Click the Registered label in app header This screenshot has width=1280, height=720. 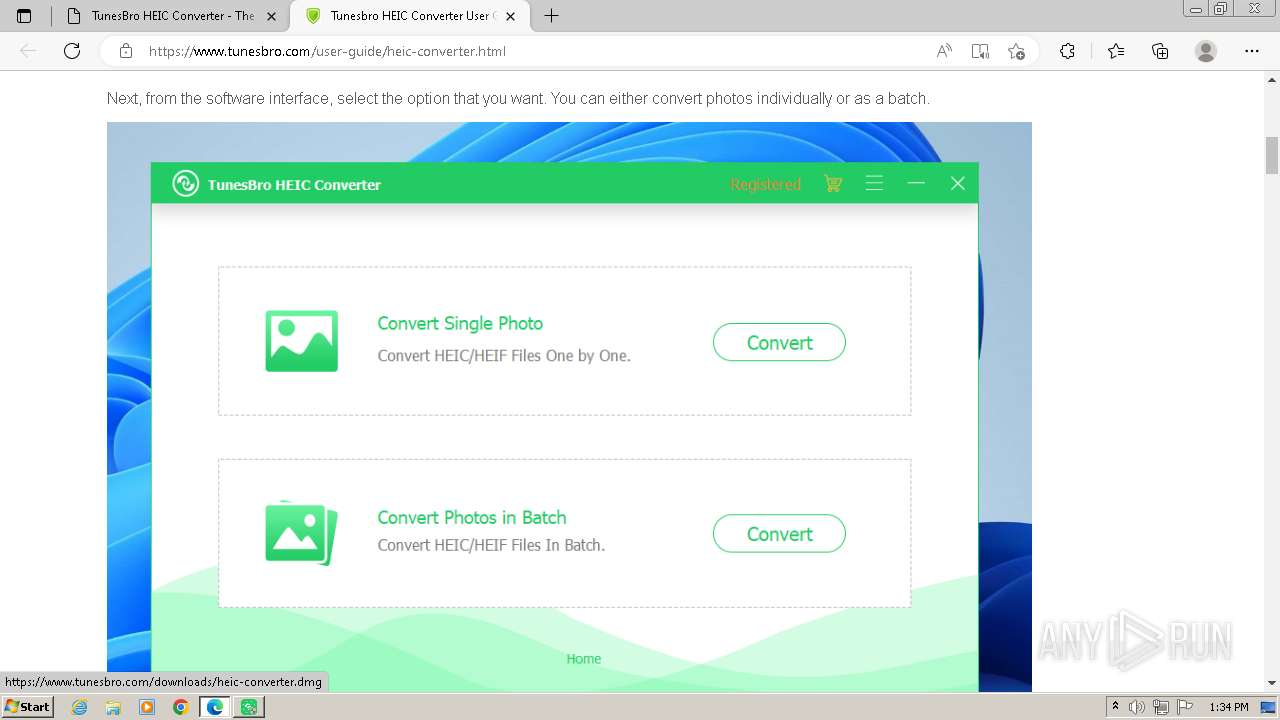click(x=765, y=184)
